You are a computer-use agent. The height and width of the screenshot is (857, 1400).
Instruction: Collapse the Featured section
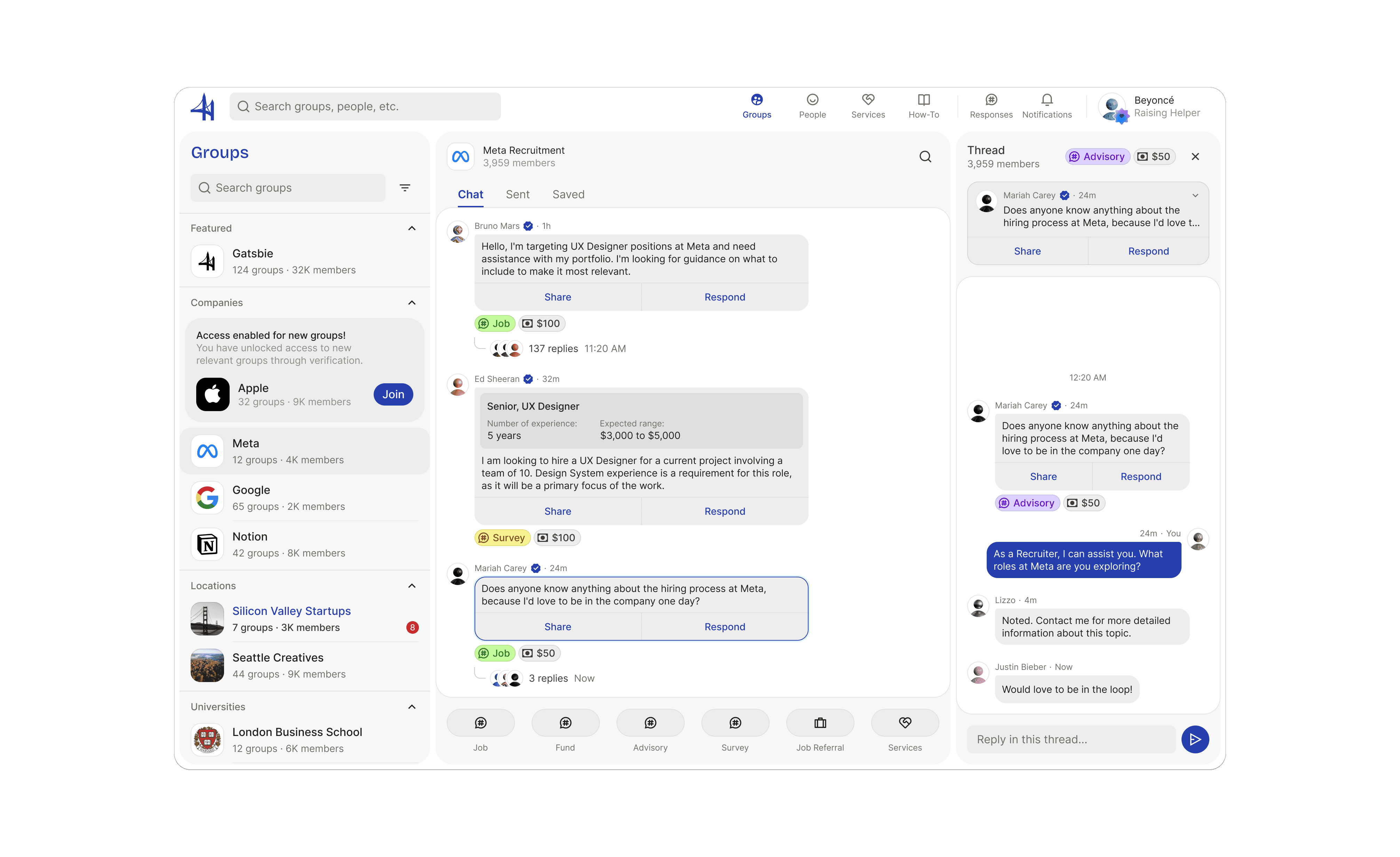[412, 228]
